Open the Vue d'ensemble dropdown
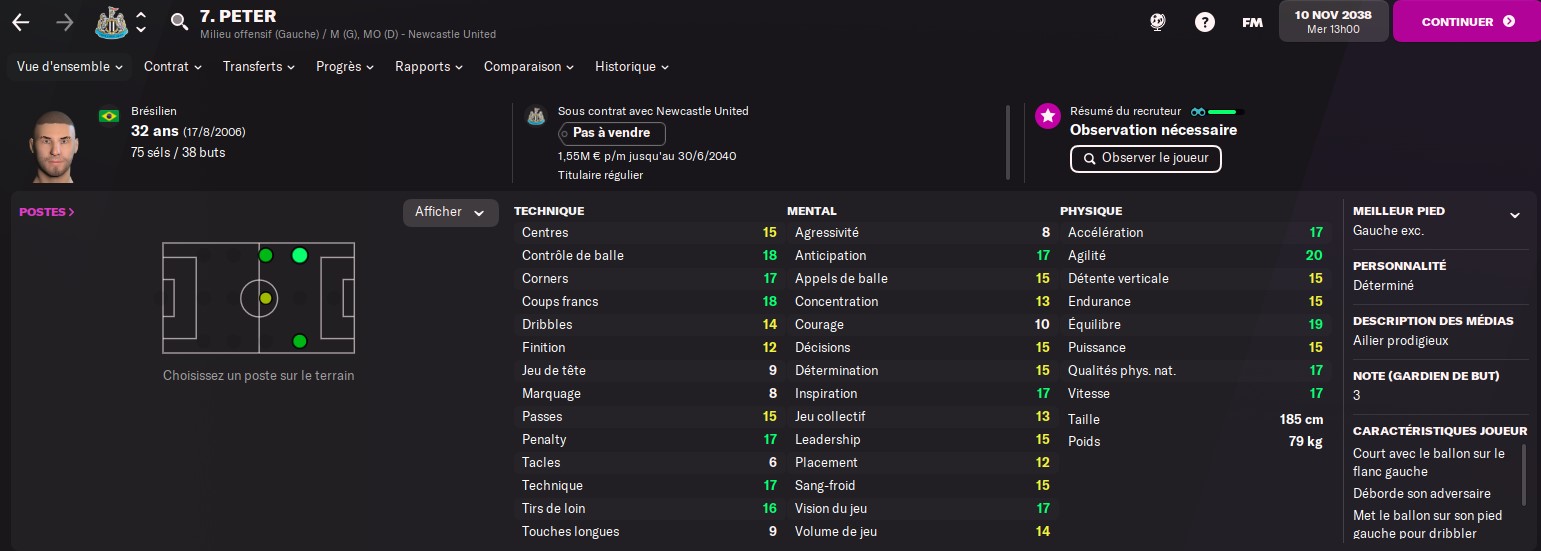Image resolution: width=1541 pixels, height=551 pixels. [70, 67]
